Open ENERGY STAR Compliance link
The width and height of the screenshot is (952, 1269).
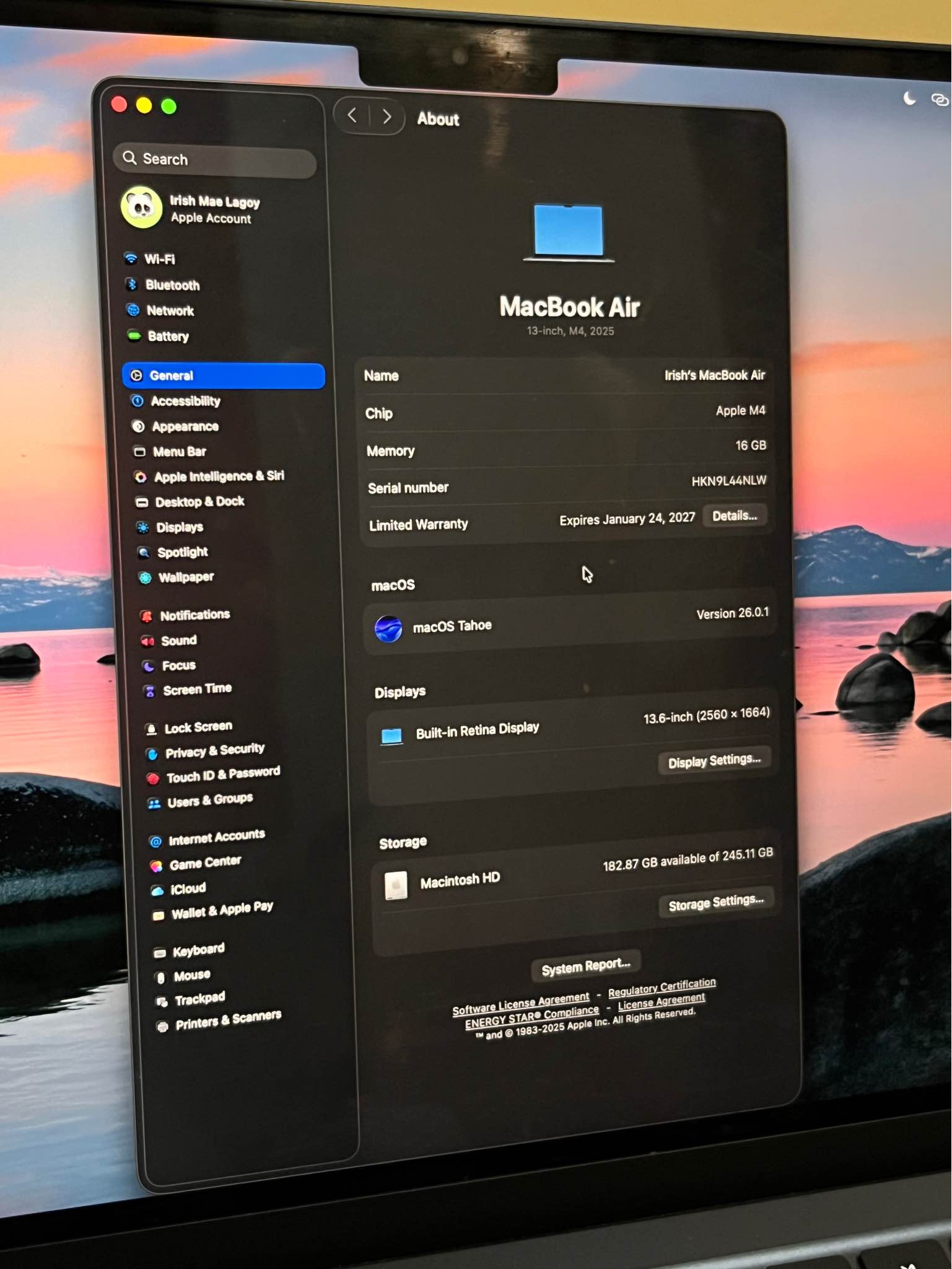tap(532, 1017)
